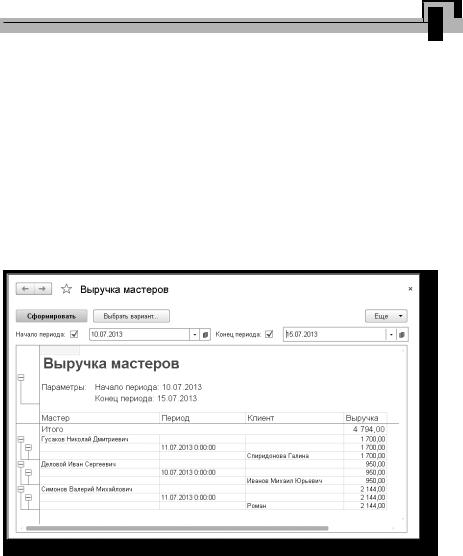Toggle the Конец периода checkbox
The width and height of the screenshot is (463, 556).
coord(269,334)
